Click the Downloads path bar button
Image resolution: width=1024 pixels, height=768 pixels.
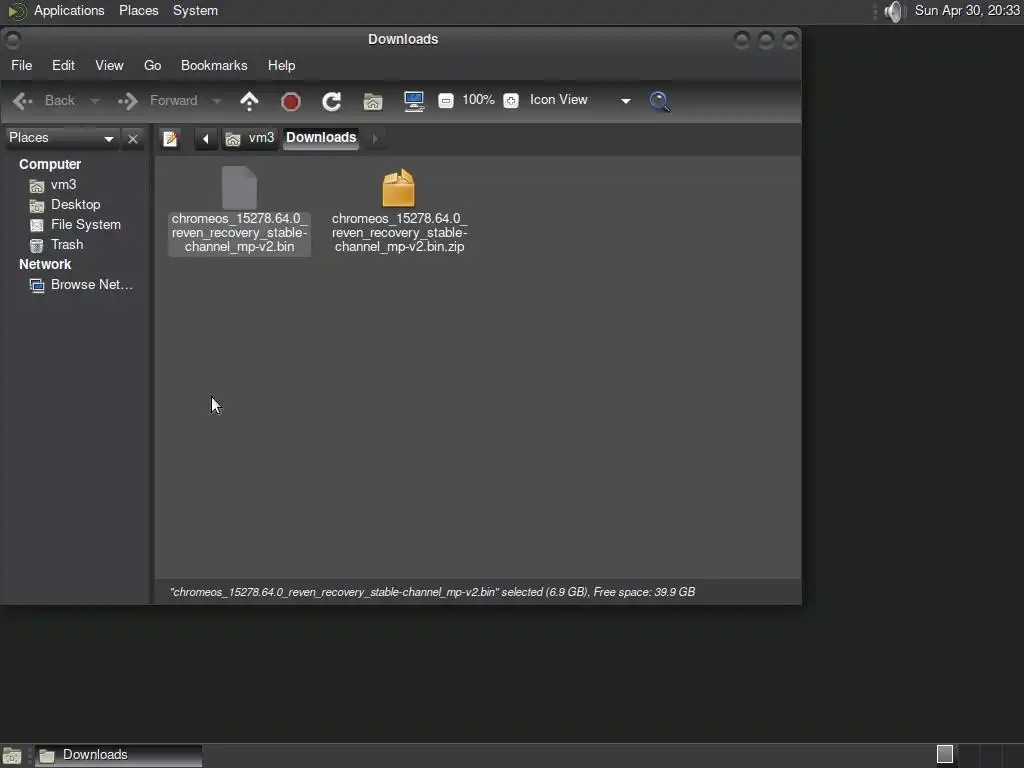click(x=321, y=138)
